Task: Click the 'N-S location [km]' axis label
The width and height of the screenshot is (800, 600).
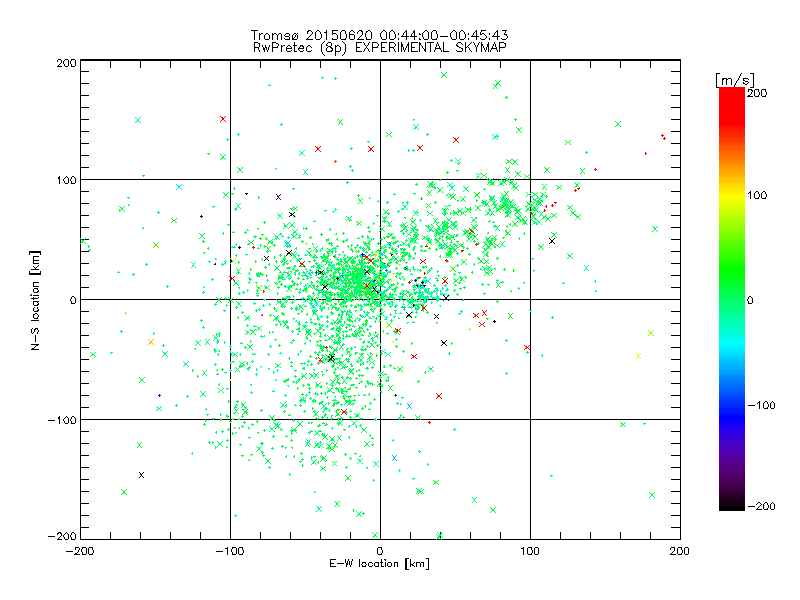Action: click(35, 300)
